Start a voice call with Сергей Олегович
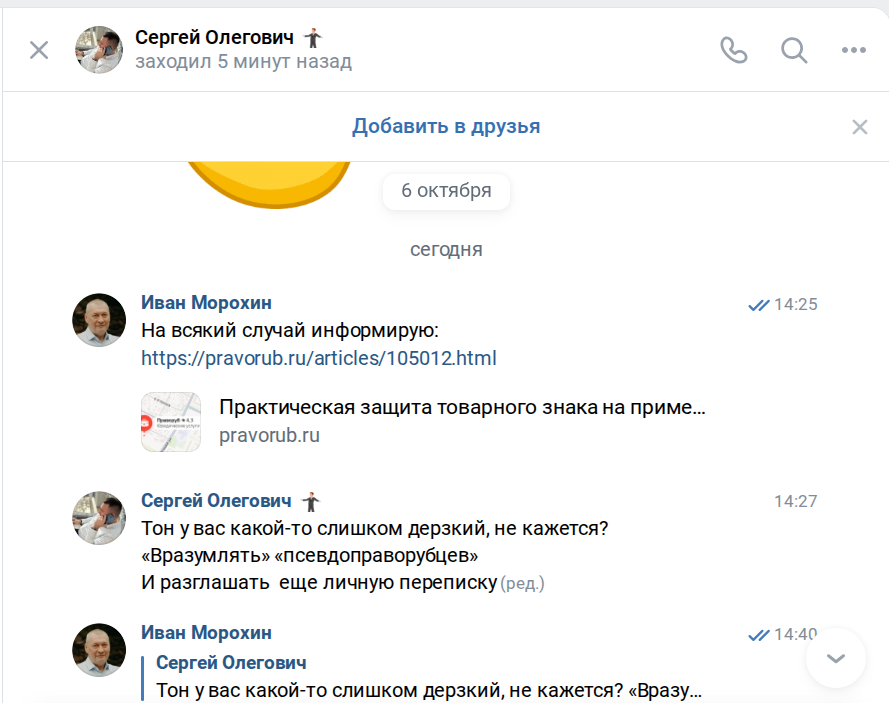This screenshot has height=703, width=889. (x=733, y=50)
